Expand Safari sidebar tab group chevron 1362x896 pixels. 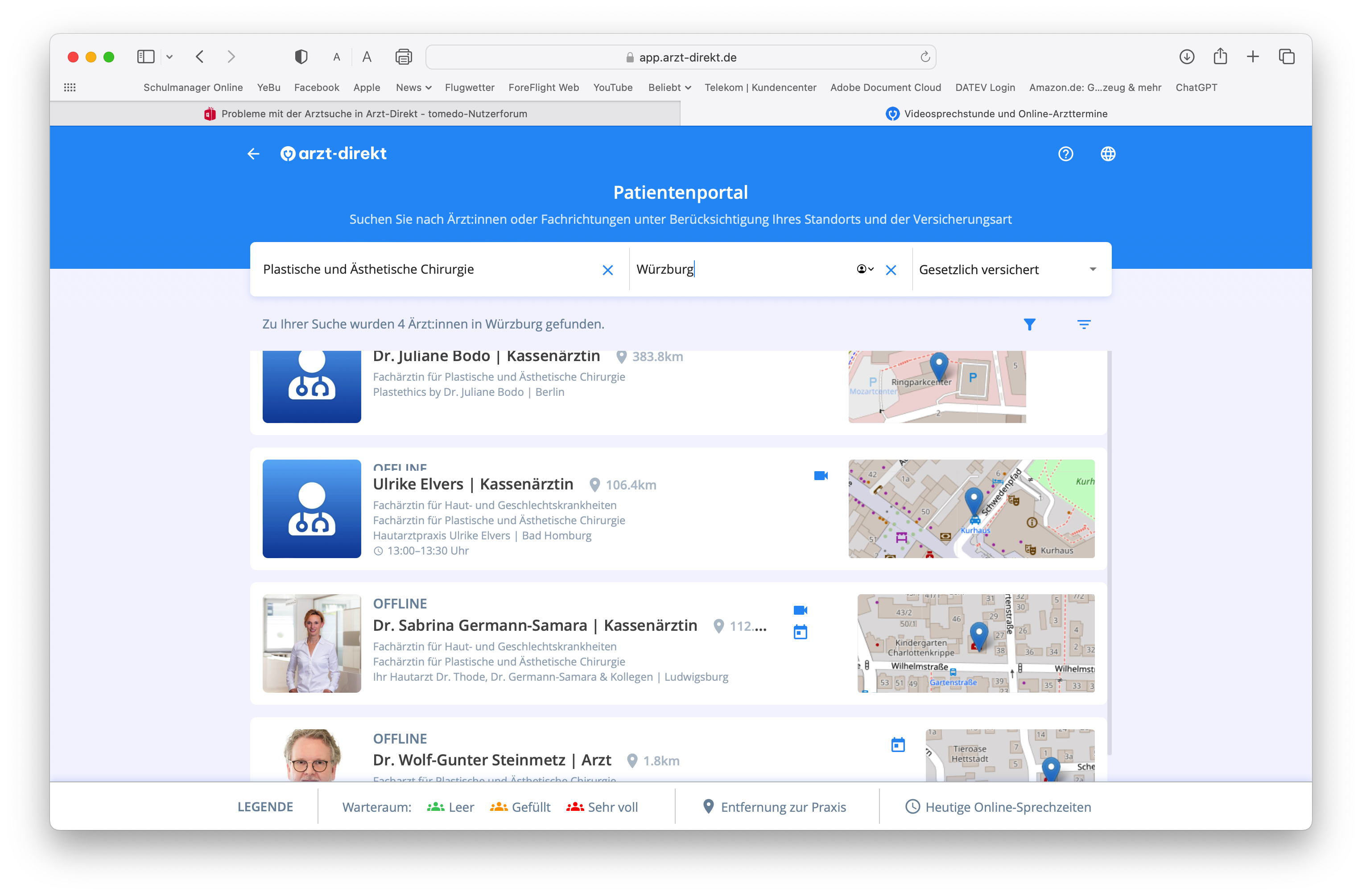point(169,57)
